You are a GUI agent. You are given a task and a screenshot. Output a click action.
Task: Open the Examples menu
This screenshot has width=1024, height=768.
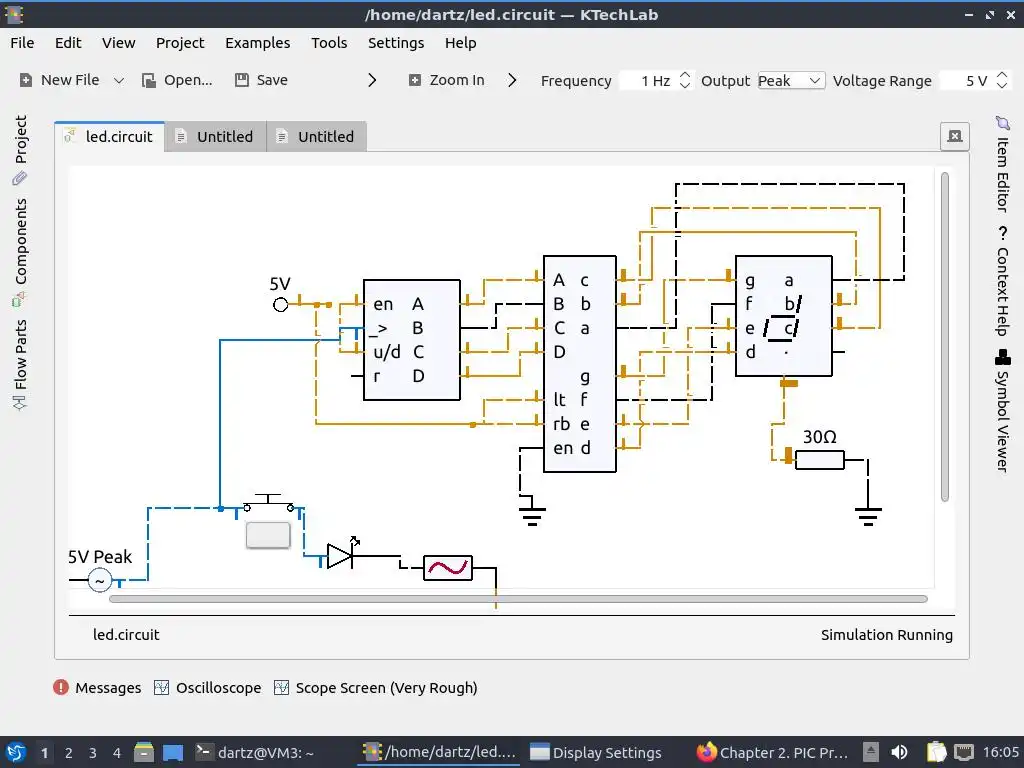(257, 43)
